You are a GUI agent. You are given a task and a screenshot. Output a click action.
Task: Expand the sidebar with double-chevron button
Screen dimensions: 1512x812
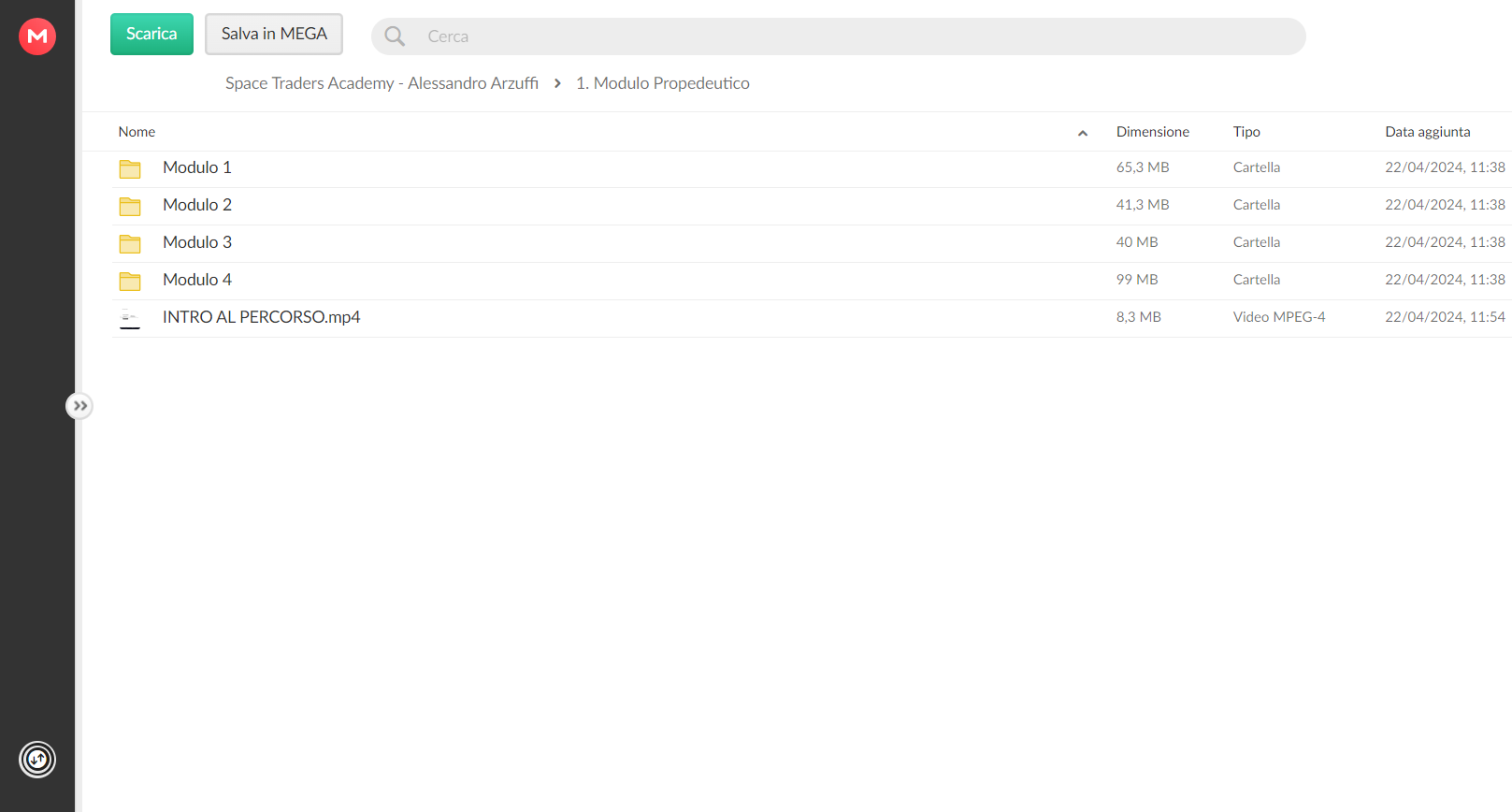pos(79,406)
